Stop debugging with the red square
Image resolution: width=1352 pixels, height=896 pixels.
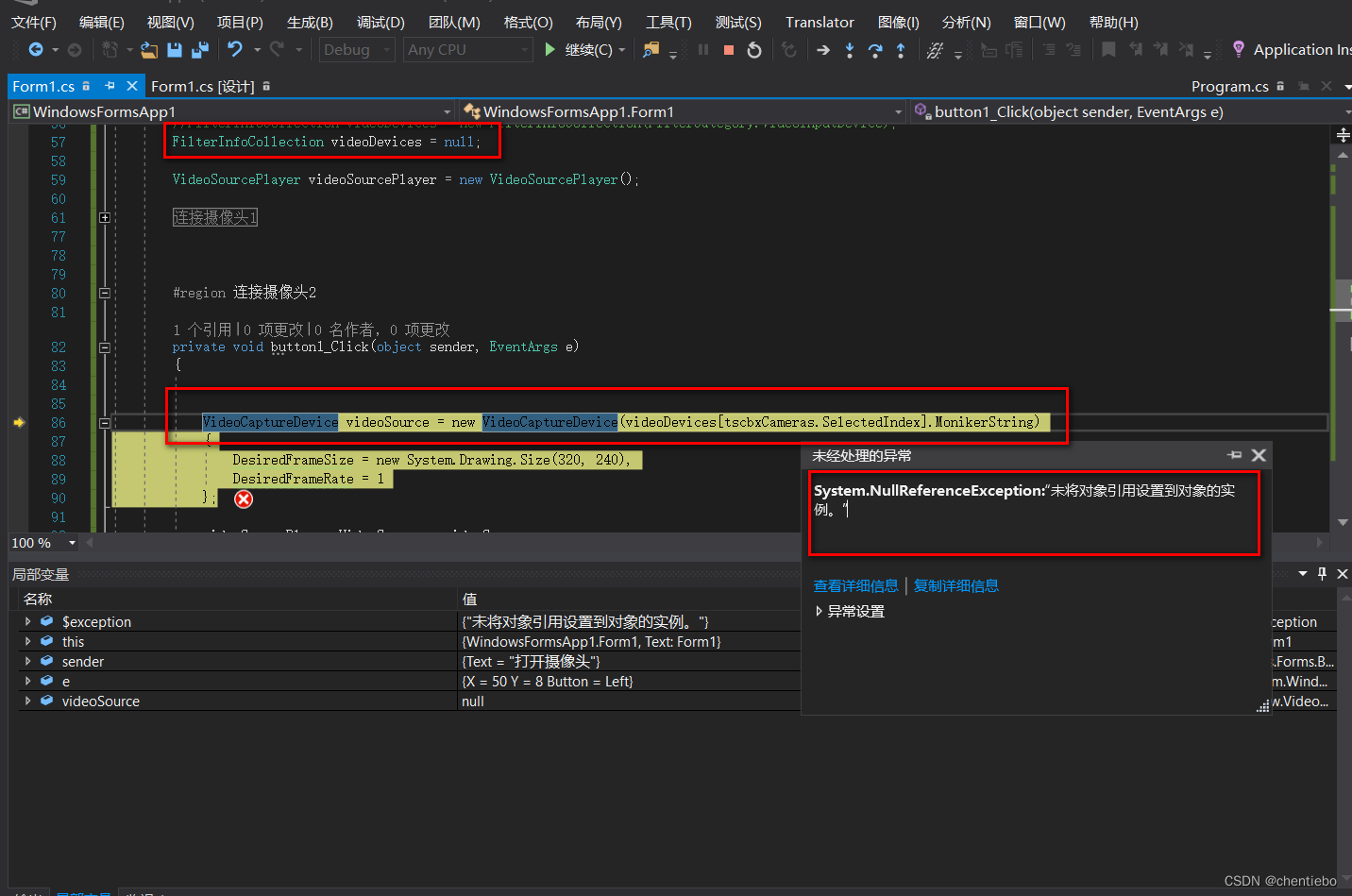(729, 50)
